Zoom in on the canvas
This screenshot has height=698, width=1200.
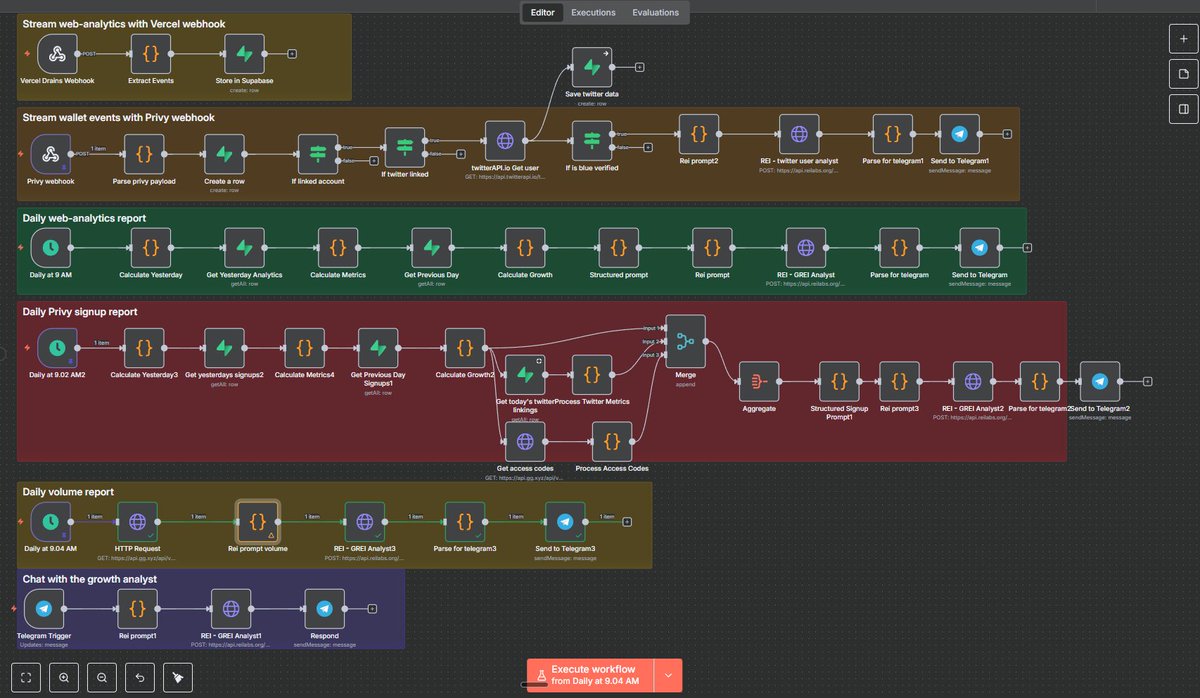click(63, 677)
